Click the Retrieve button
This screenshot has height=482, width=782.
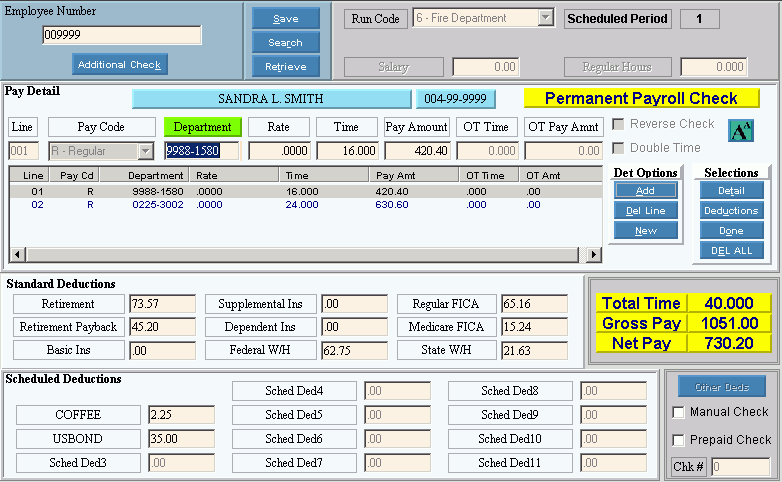click(x=285, y=67)
